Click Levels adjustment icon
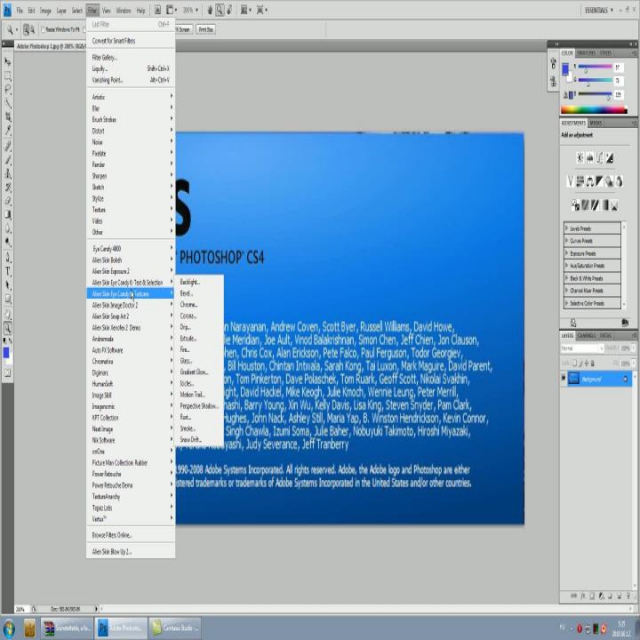 [x=590, y=158]
